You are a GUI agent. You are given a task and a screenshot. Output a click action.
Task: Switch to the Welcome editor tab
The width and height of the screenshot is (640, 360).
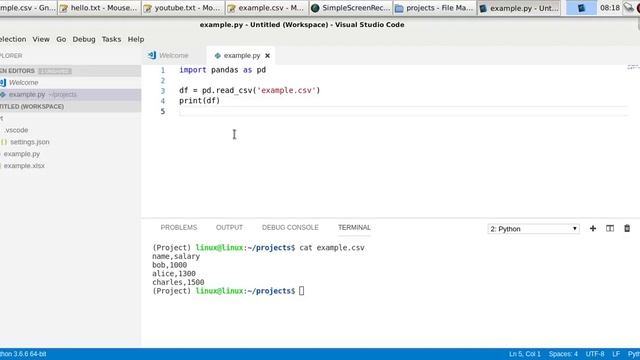pyautogui.click(x=173, y=56)
